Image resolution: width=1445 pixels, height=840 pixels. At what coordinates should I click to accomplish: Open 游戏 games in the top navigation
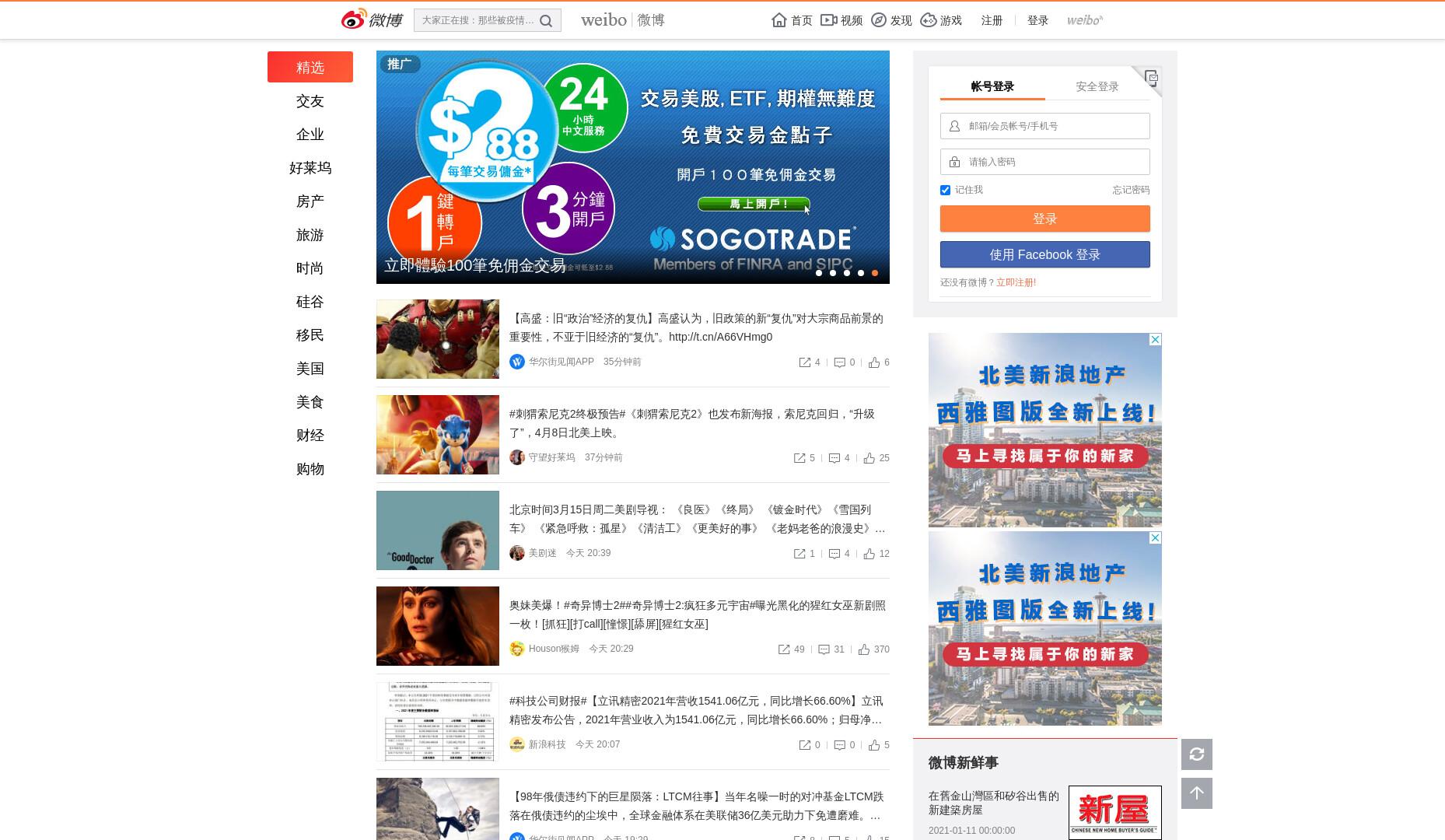(941, 20)
